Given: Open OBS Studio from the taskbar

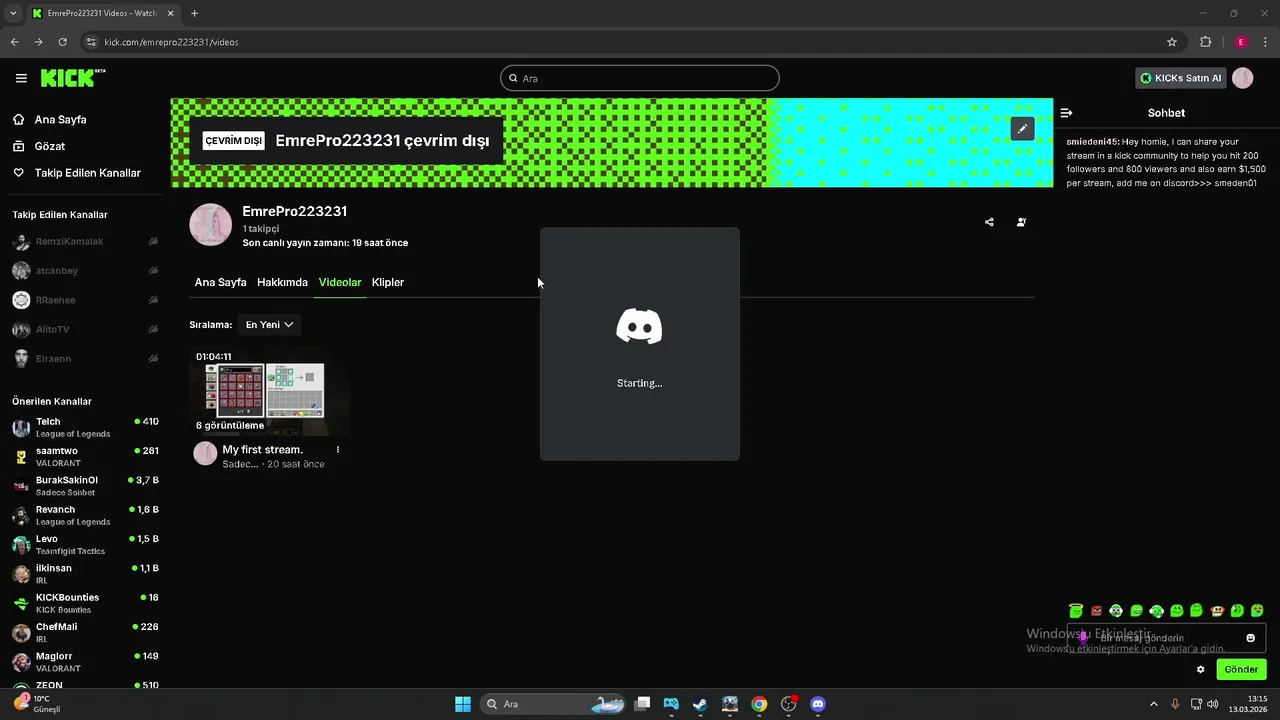Looking at the screenshot, I should [789, 704].
